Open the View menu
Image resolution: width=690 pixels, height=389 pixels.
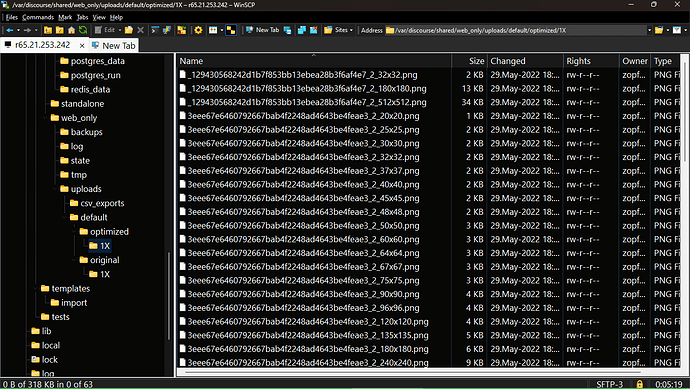tap(99, 17)
